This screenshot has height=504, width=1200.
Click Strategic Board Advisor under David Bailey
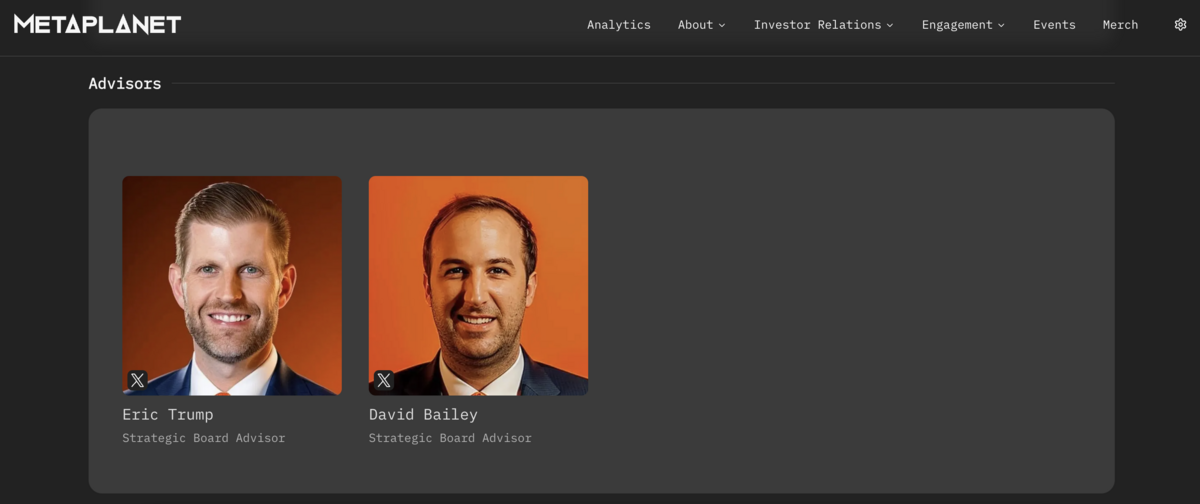450,438
